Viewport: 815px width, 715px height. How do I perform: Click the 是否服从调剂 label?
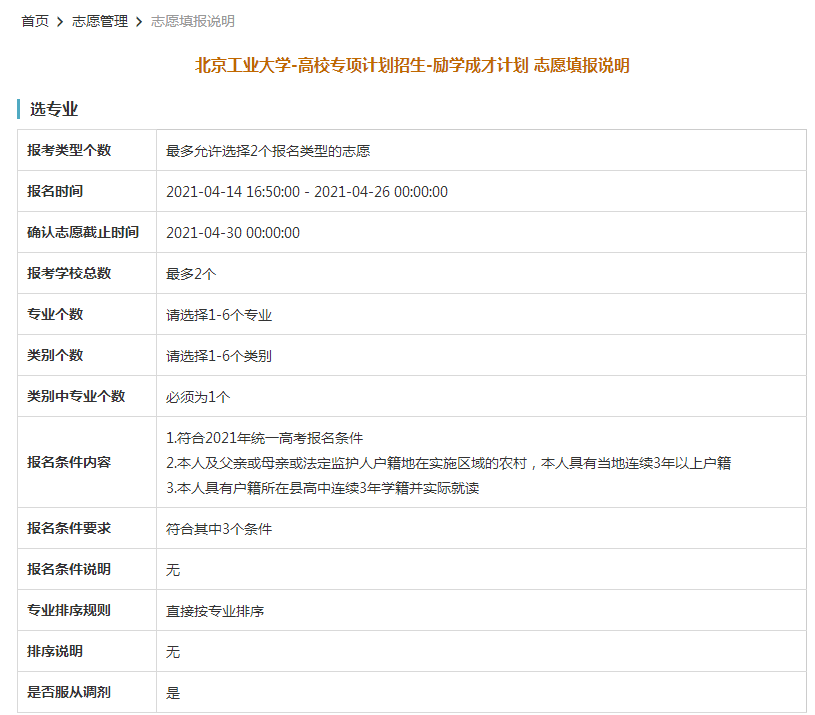69,693
